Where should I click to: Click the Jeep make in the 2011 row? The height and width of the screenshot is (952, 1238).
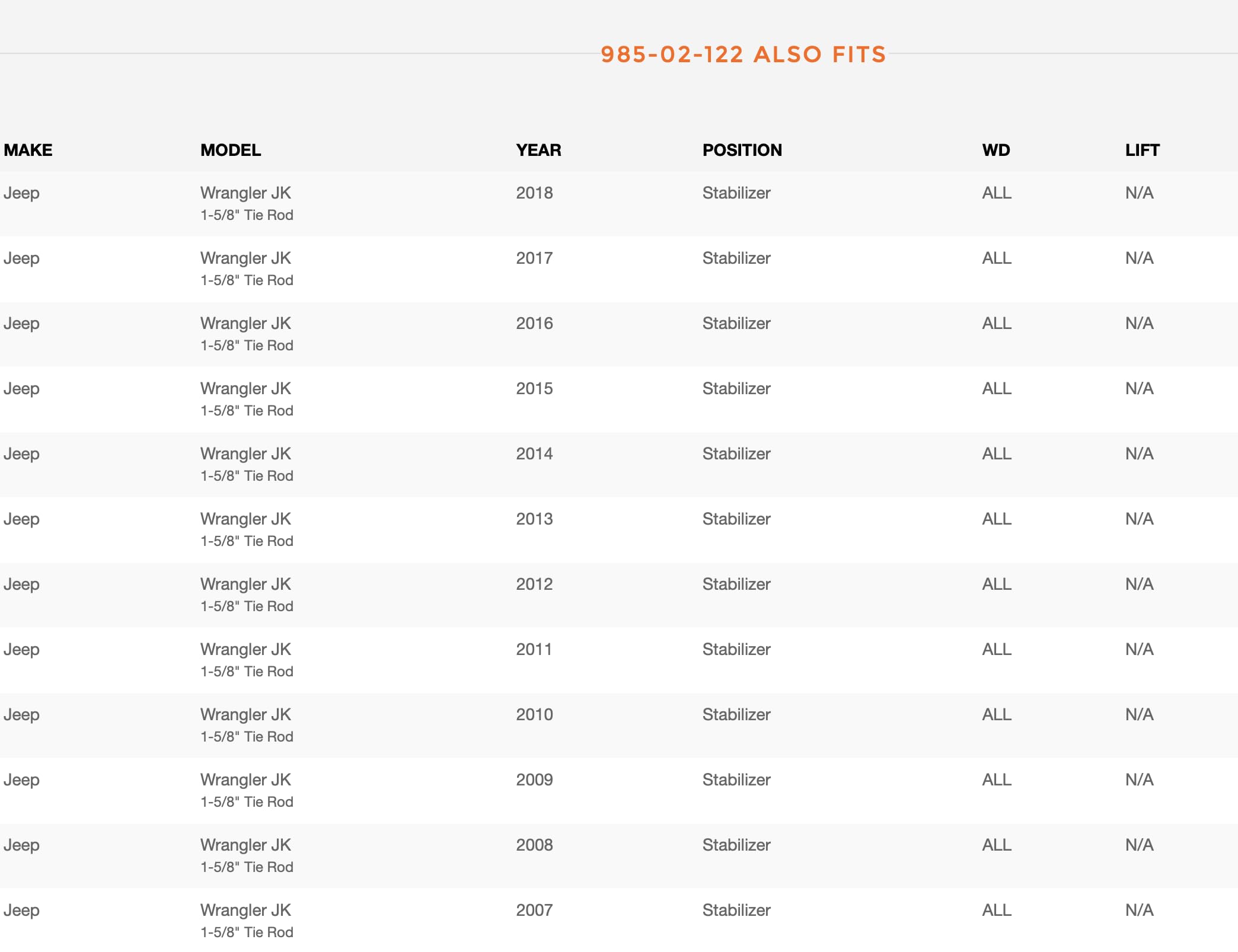point(21,649)
